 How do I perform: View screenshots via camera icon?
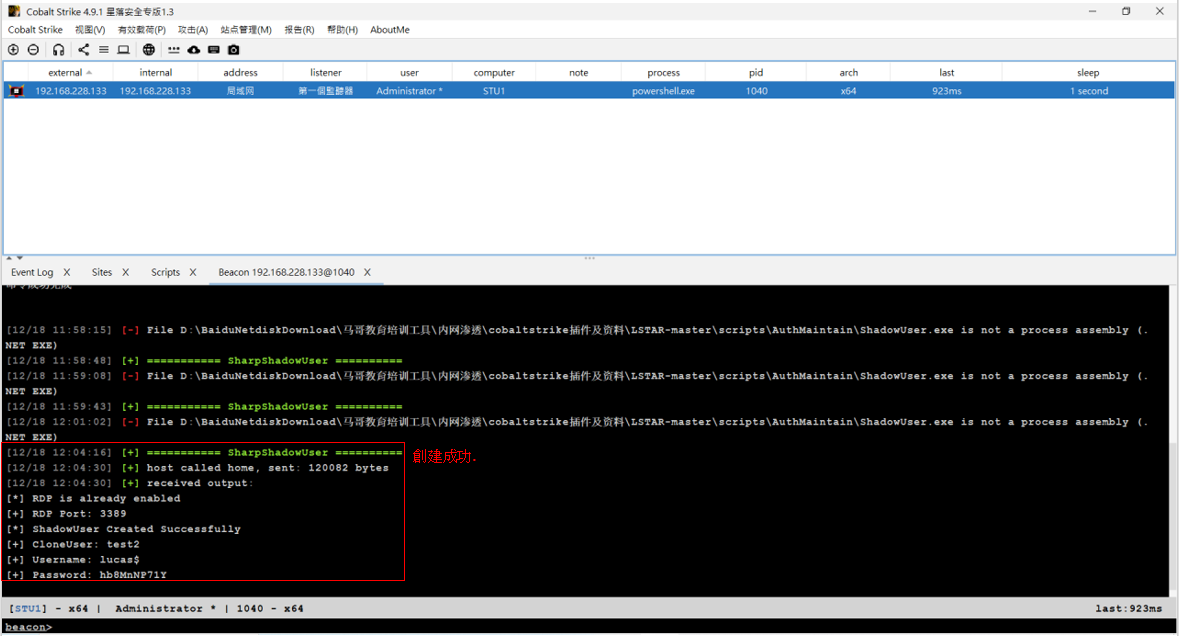234,50
